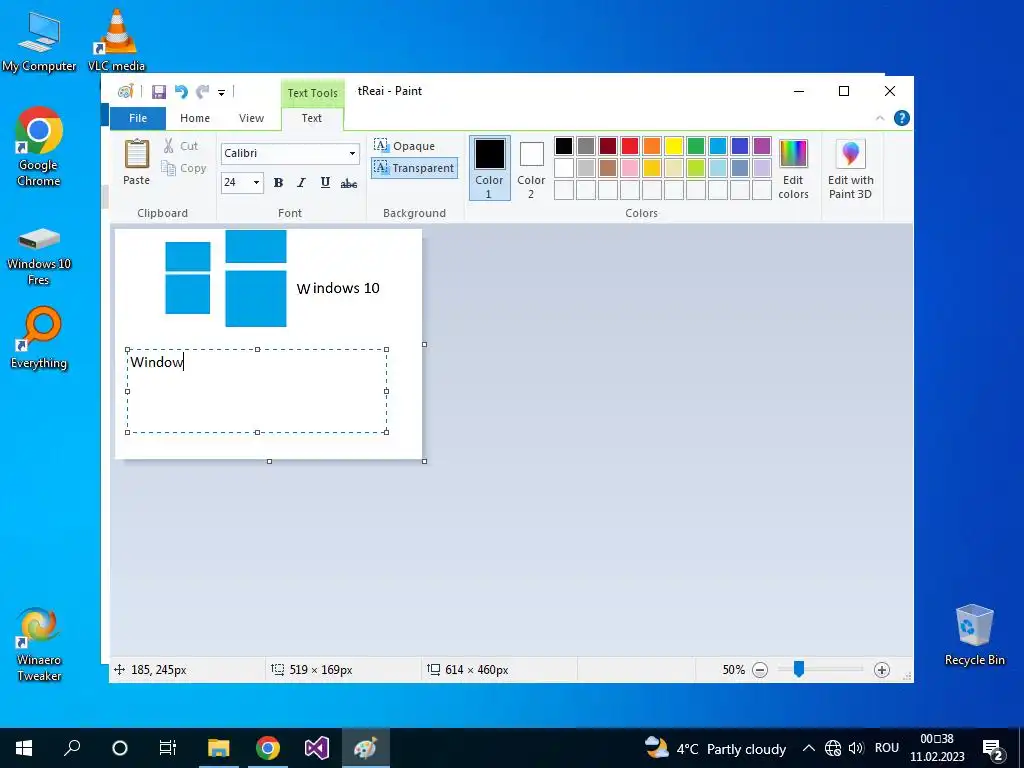Click the Chrome icon on taskbar
The height and width of the screenshot is (768, 1024).
click(x=268, y=748)
